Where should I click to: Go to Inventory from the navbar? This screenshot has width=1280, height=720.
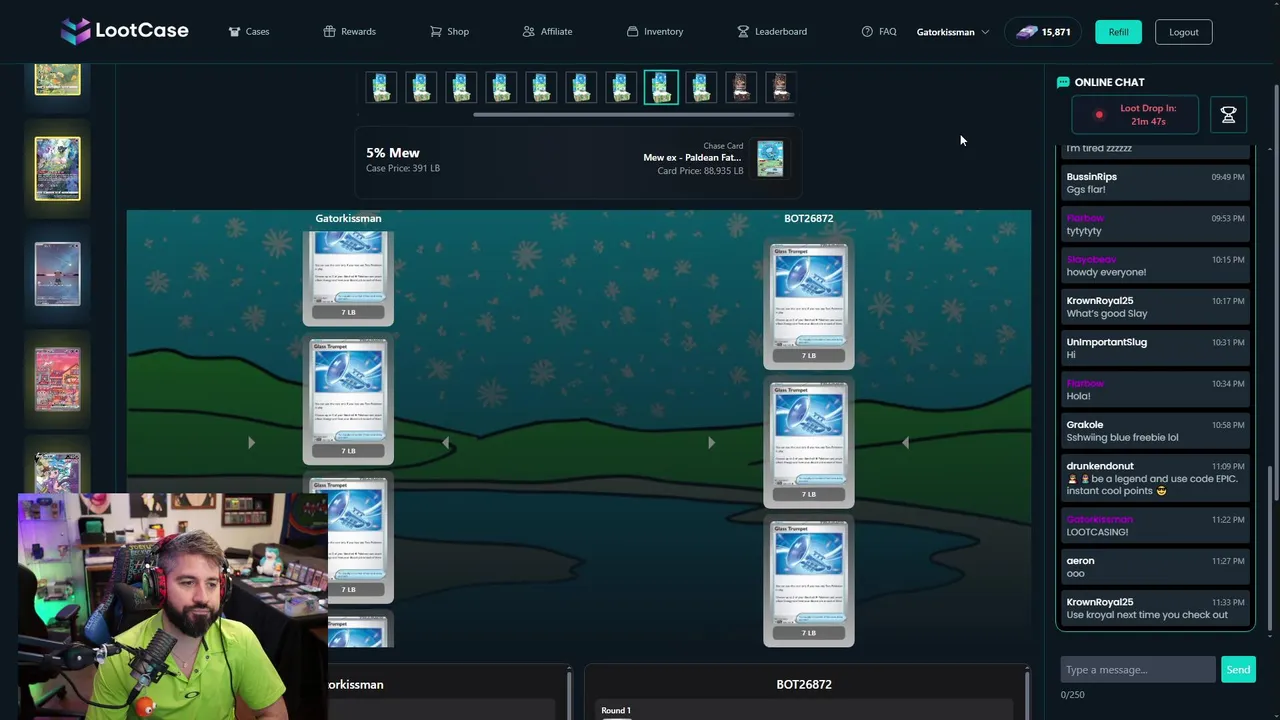point(655,32)
